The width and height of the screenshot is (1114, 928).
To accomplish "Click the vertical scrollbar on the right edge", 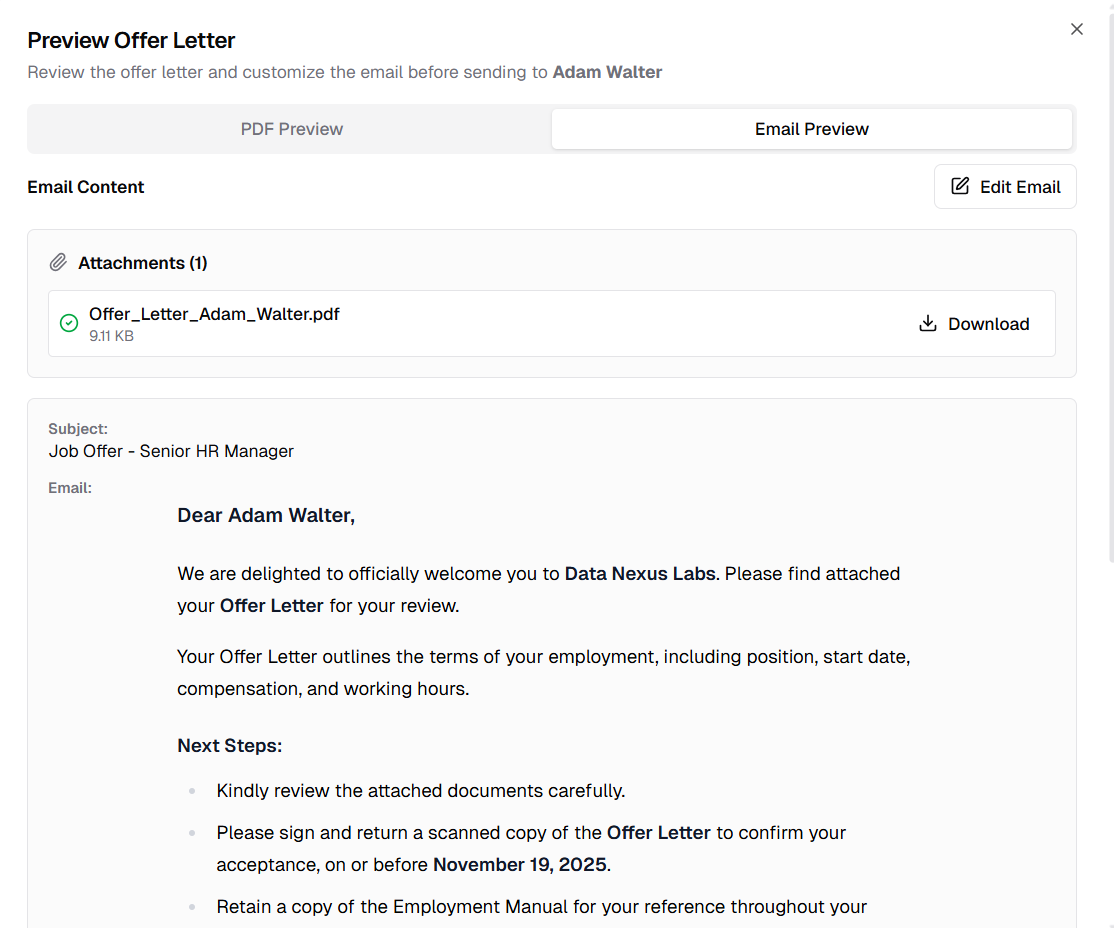I will 1110,300.
